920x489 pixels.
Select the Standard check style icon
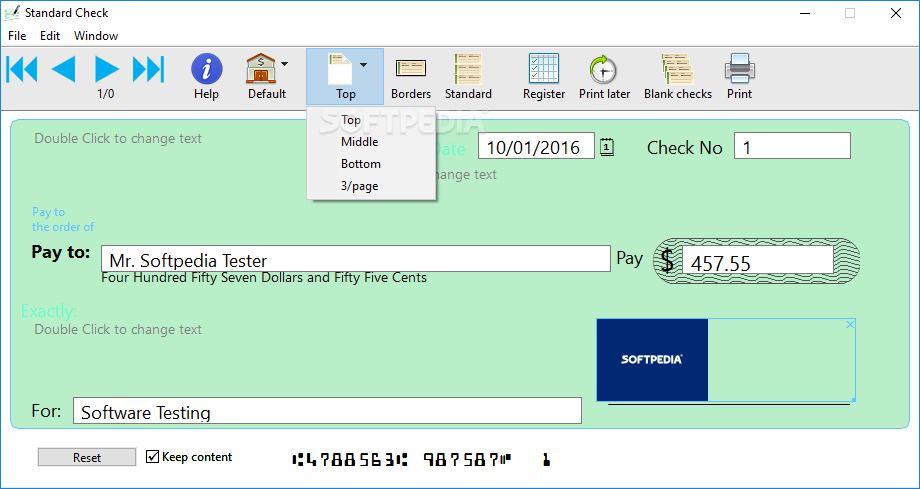tap(468, 69)
